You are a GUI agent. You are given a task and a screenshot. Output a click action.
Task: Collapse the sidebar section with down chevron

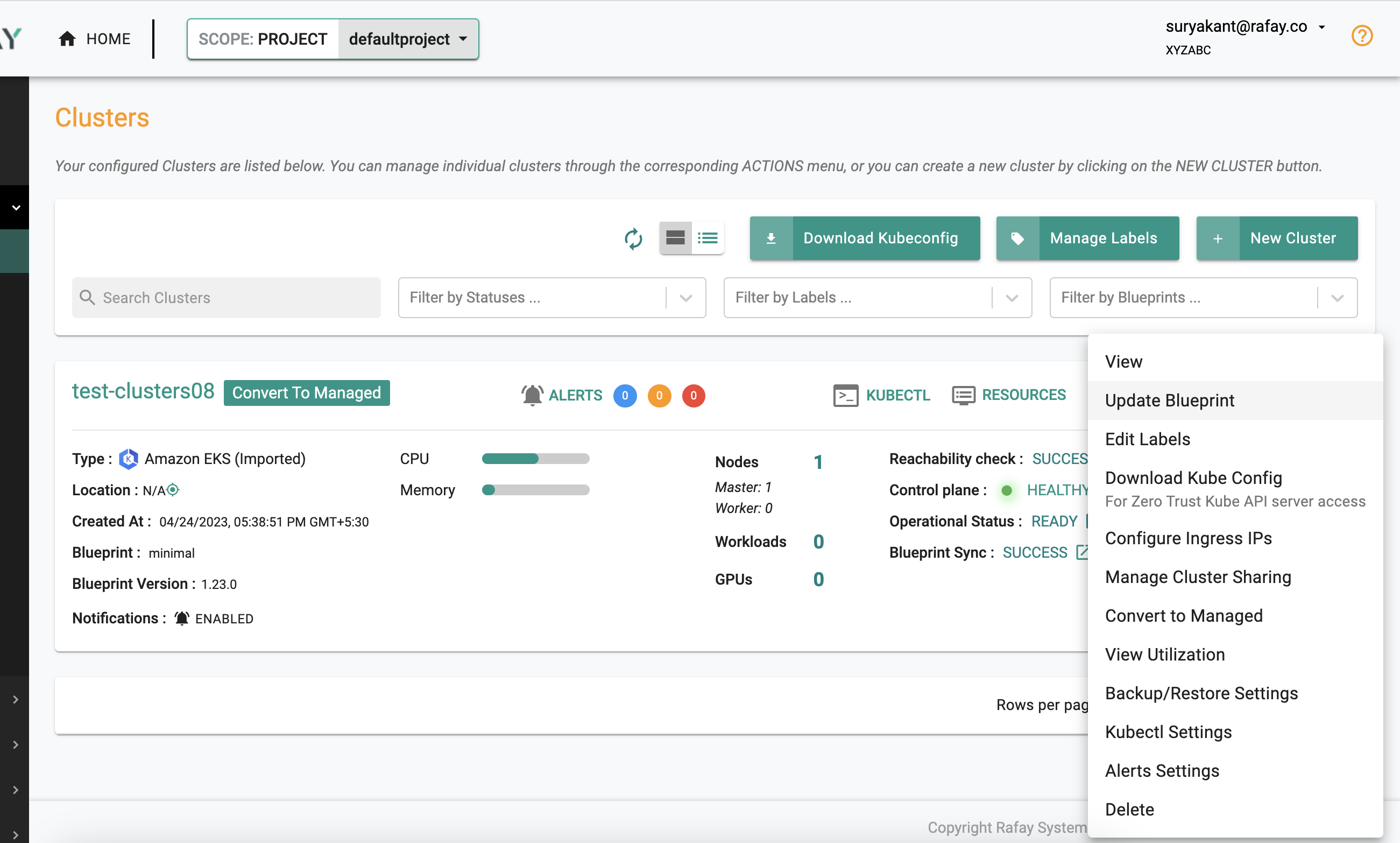coord(16,207)
